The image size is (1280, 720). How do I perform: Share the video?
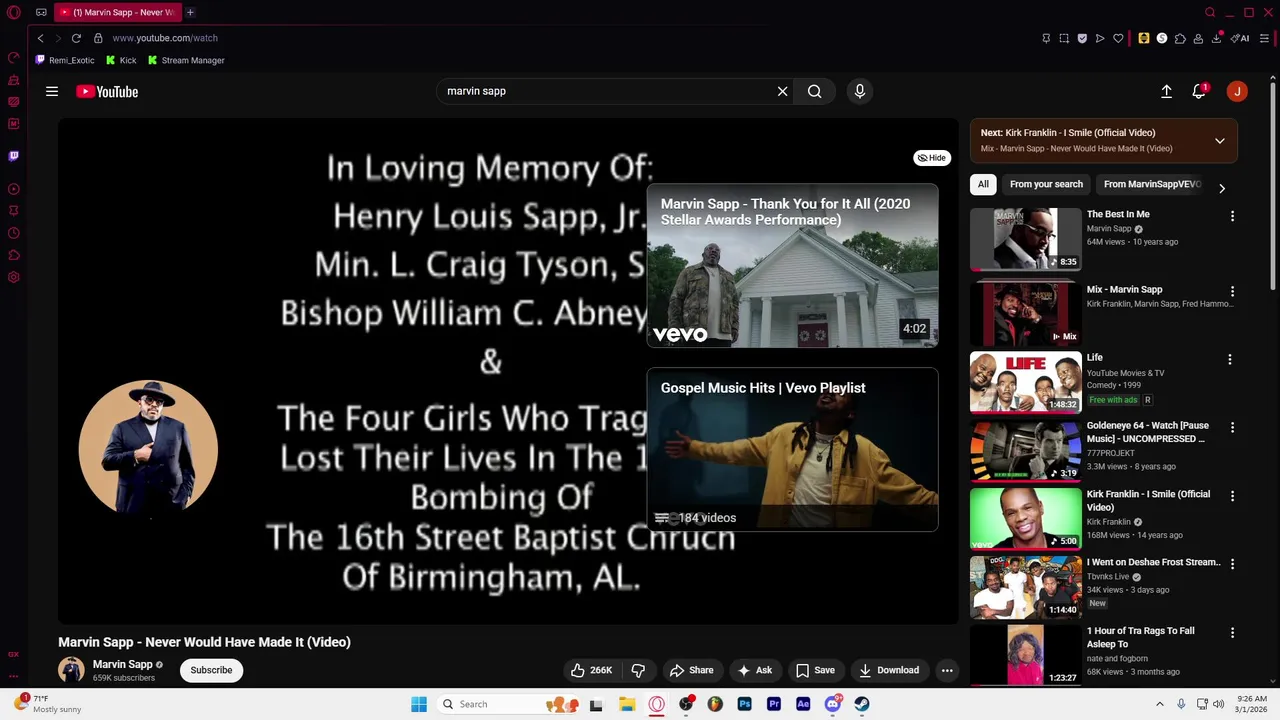692,670
